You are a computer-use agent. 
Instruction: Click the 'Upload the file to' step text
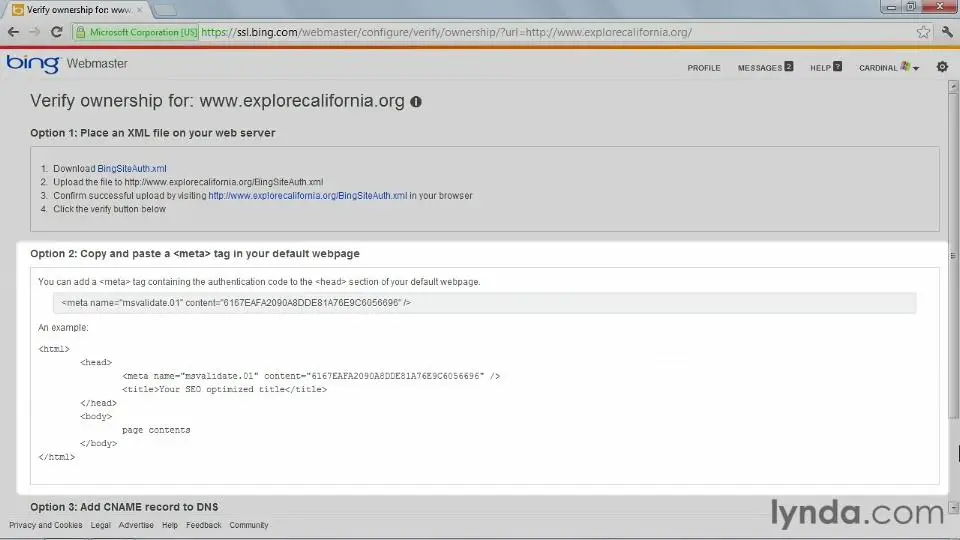[x=188, y=182]
